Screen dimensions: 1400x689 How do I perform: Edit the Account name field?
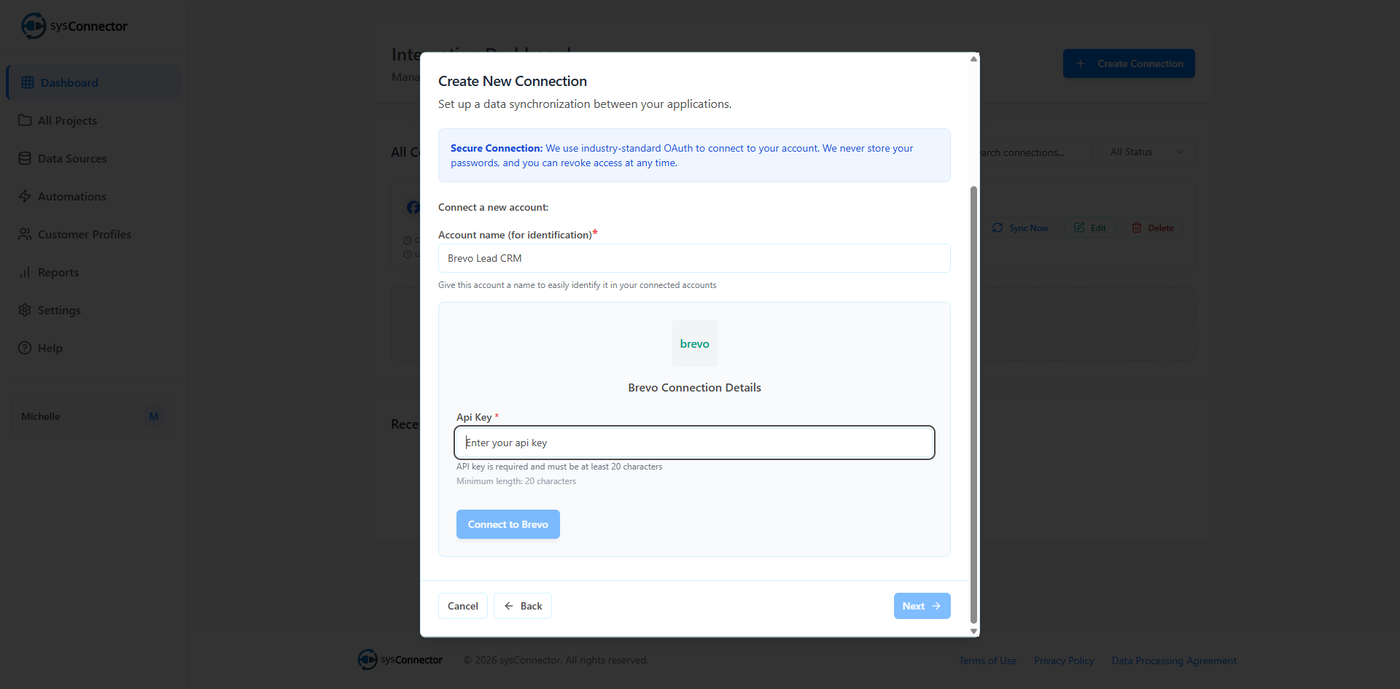(x=694, y=258)
